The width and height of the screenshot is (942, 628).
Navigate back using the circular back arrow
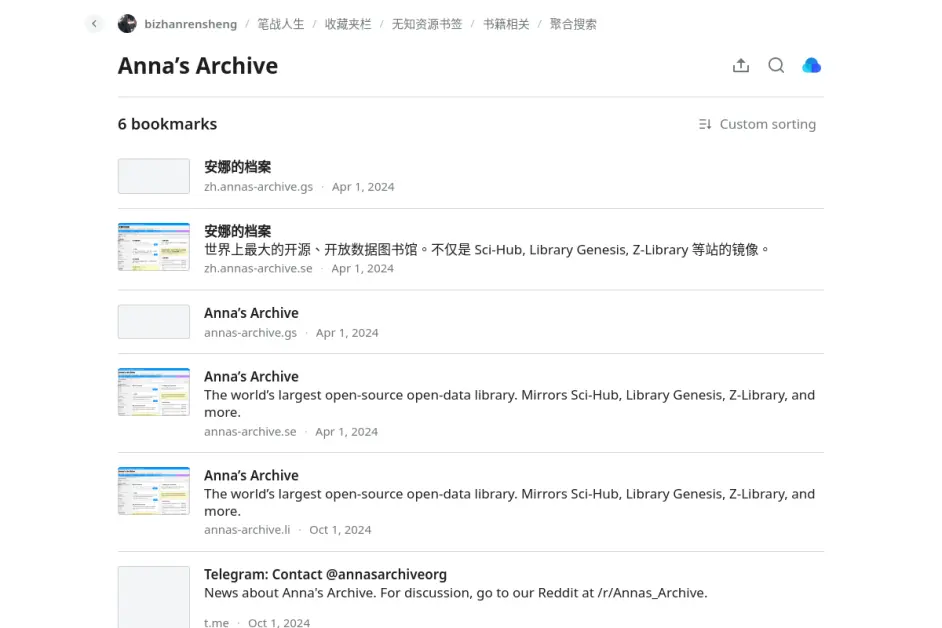click(x=93, y=23)
